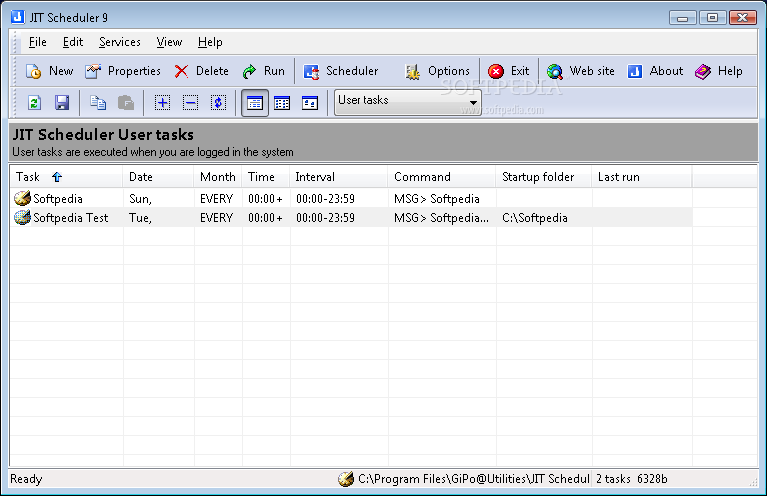Open the Help menu in the menu bar
The height and width of the screenshot is (496, 767).
point(210,42)
